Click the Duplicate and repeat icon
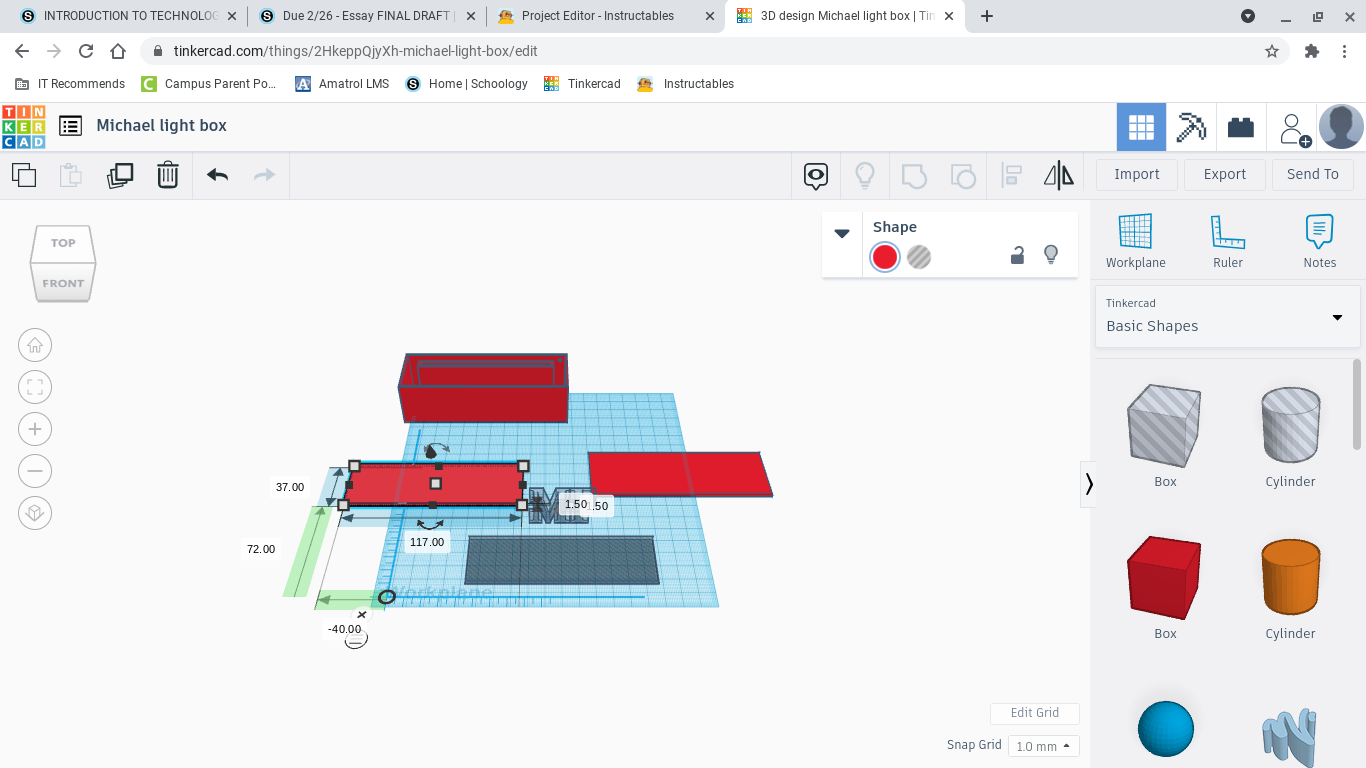 pyautogui.click(x=119, y=174)
